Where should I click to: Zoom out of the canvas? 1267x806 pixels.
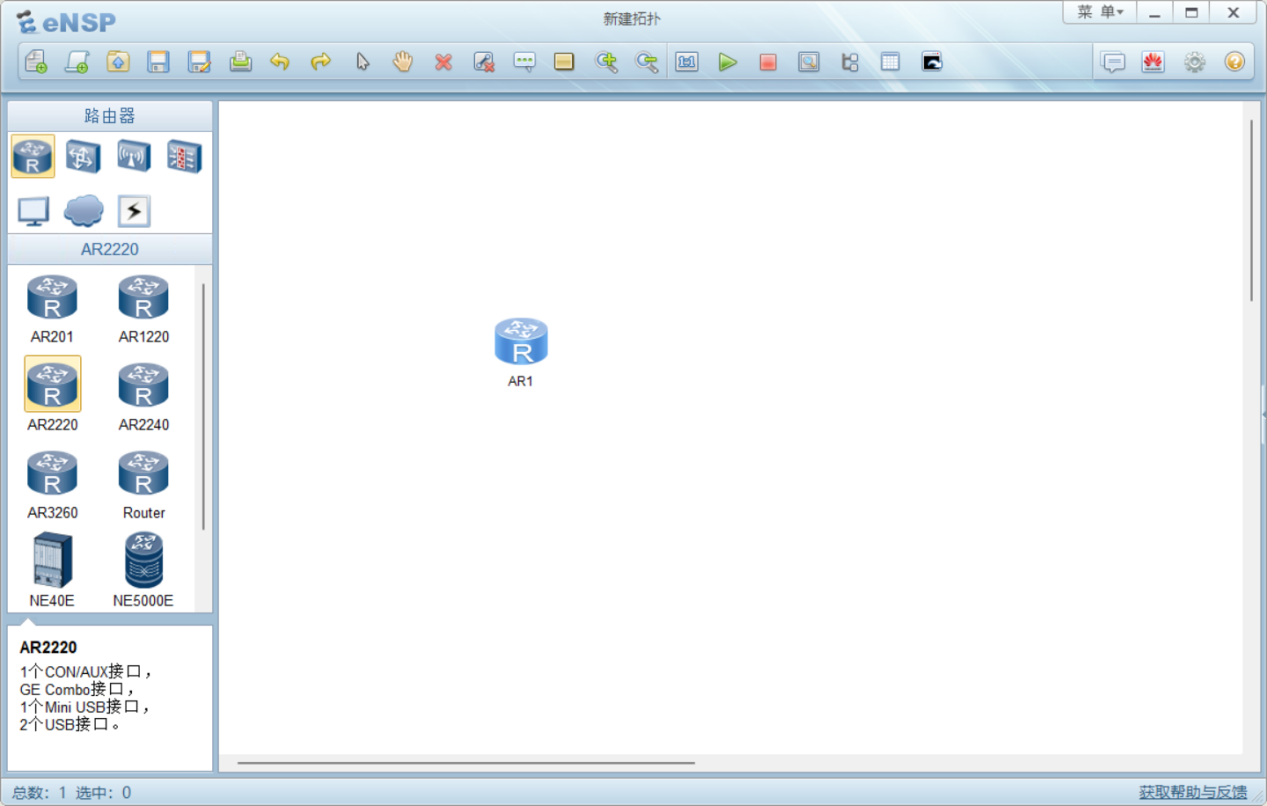coord(647,62)
